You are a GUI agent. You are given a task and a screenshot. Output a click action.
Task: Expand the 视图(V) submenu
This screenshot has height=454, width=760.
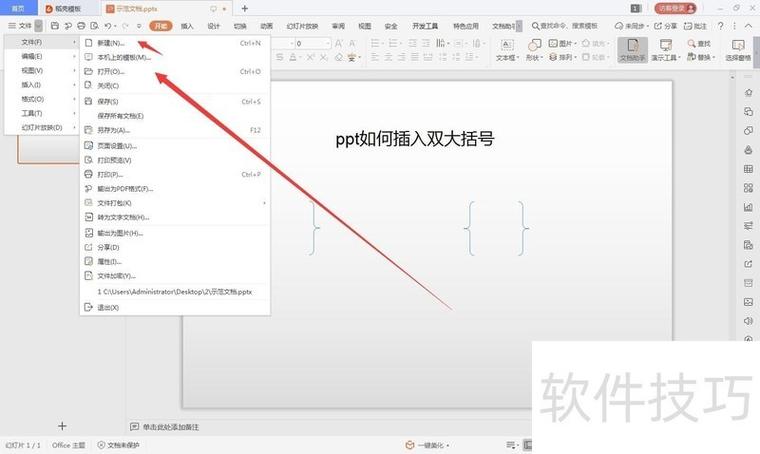pyautogui.click(x=41, y=70)
